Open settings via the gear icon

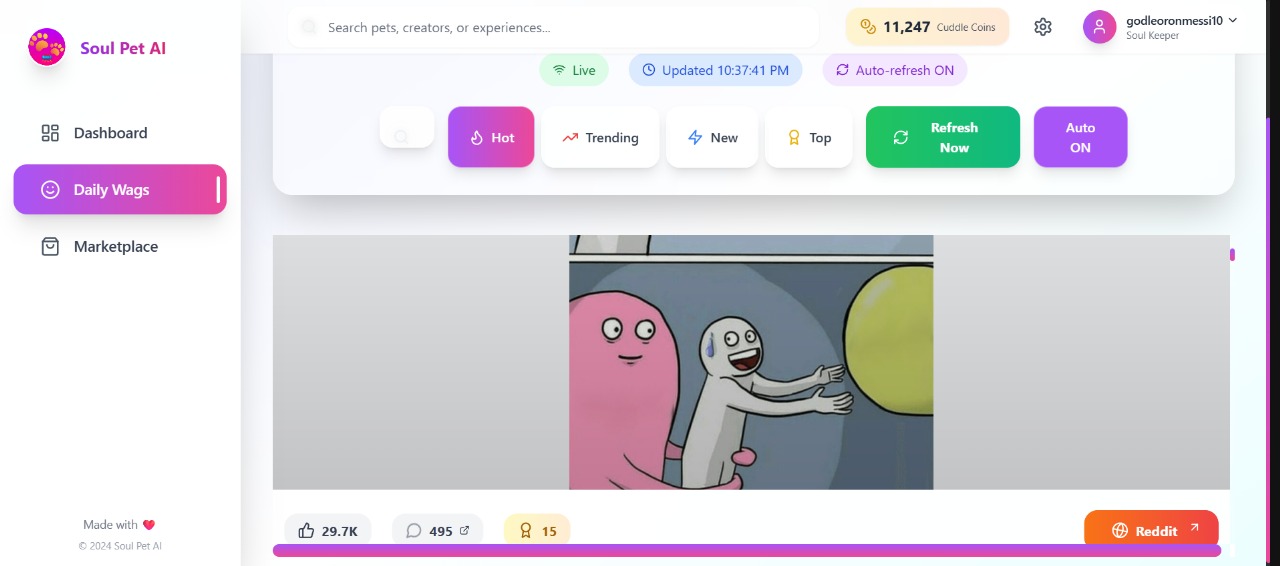pyautogui.click(x=1043, y=27)
